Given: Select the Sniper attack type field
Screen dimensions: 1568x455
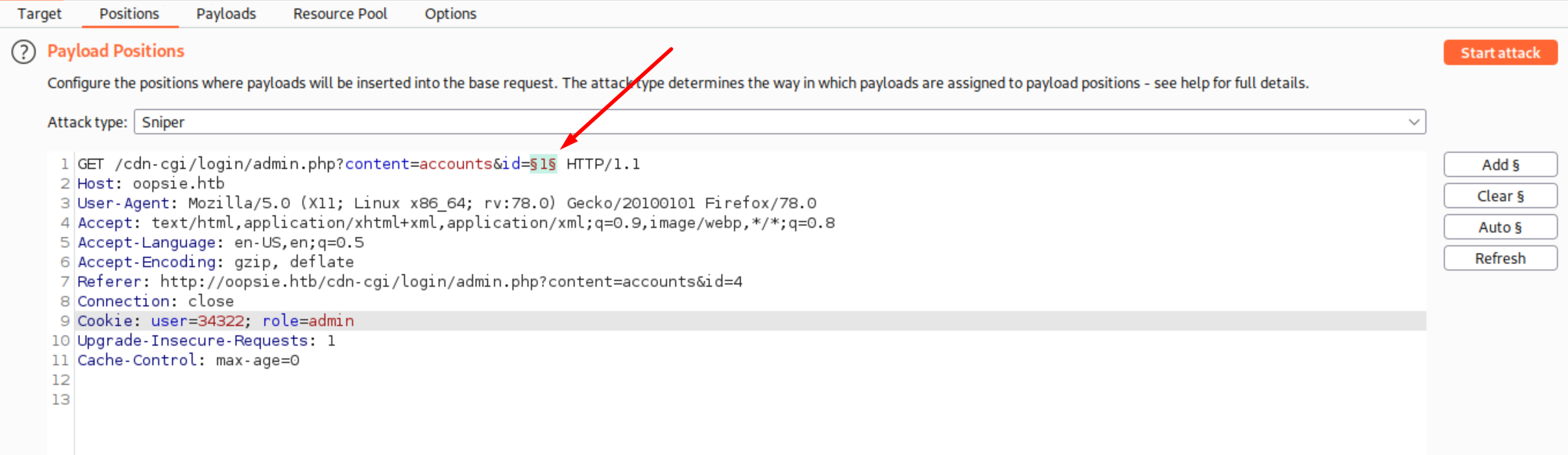Looking at the screenshot, I should (769, 122).
